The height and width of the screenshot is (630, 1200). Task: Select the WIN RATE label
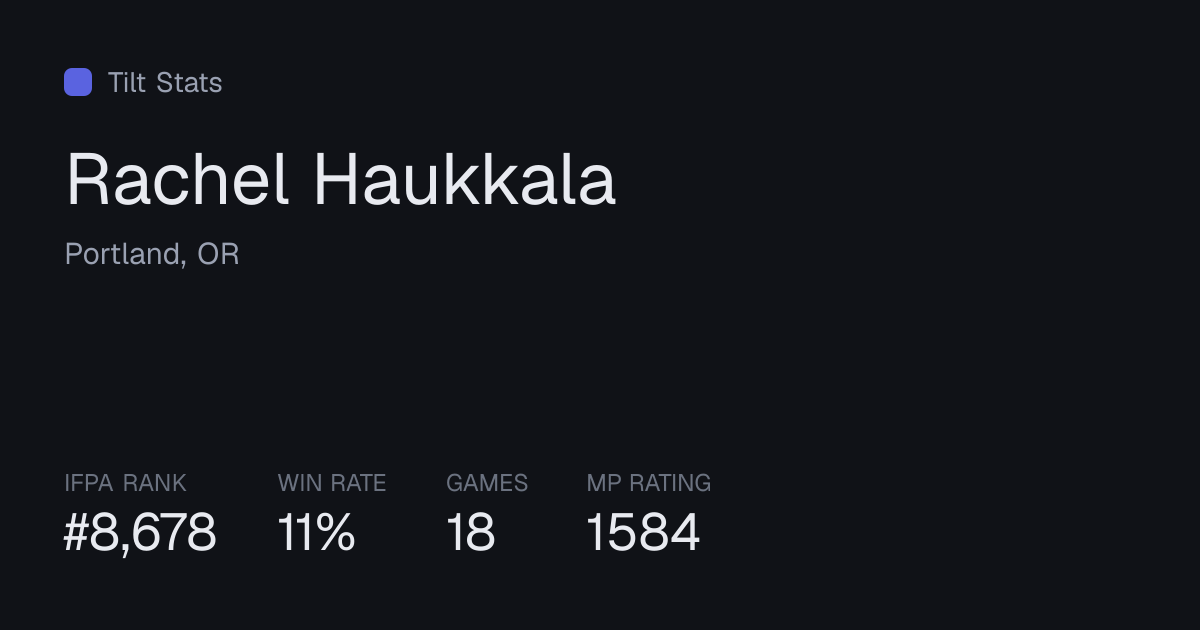coord(332,483)
